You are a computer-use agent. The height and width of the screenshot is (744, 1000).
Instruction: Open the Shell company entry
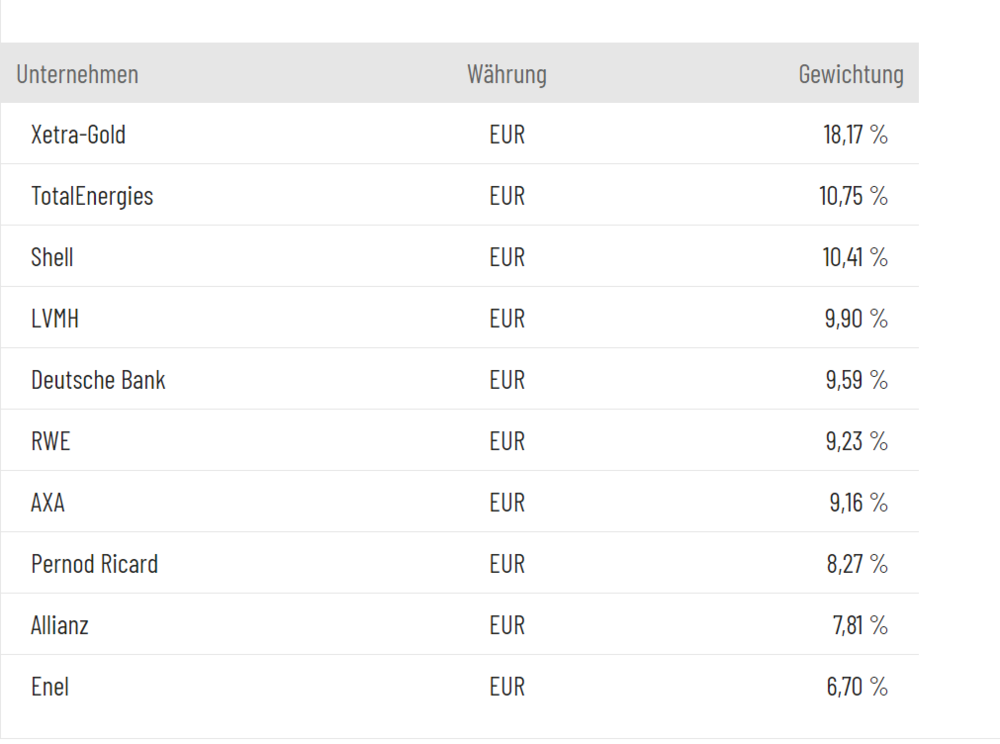(x=52, y=257)
